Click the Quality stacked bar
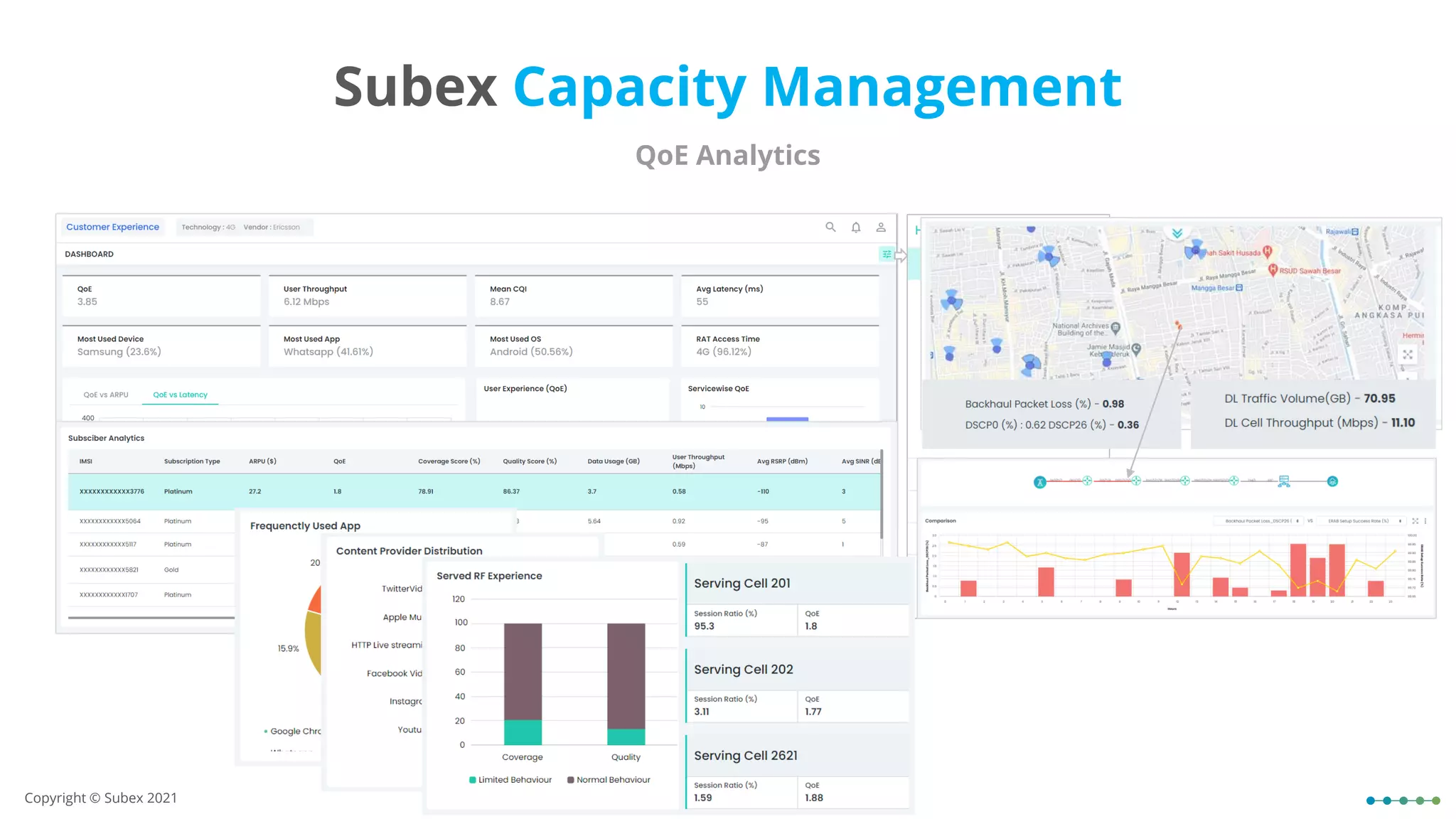Image resolution: width=1456 pixels, height=819 pixels. tap(626, 684)
